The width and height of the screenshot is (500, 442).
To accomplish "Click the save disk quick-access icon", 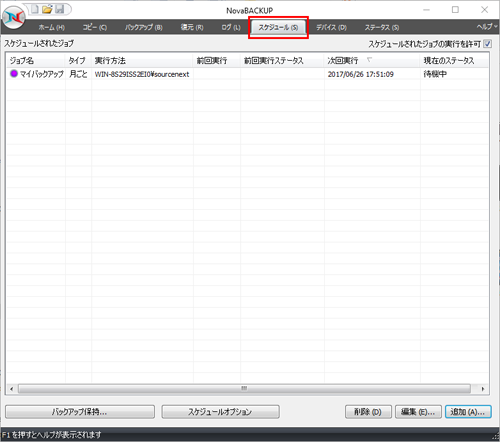I will [x=60, y=9].
